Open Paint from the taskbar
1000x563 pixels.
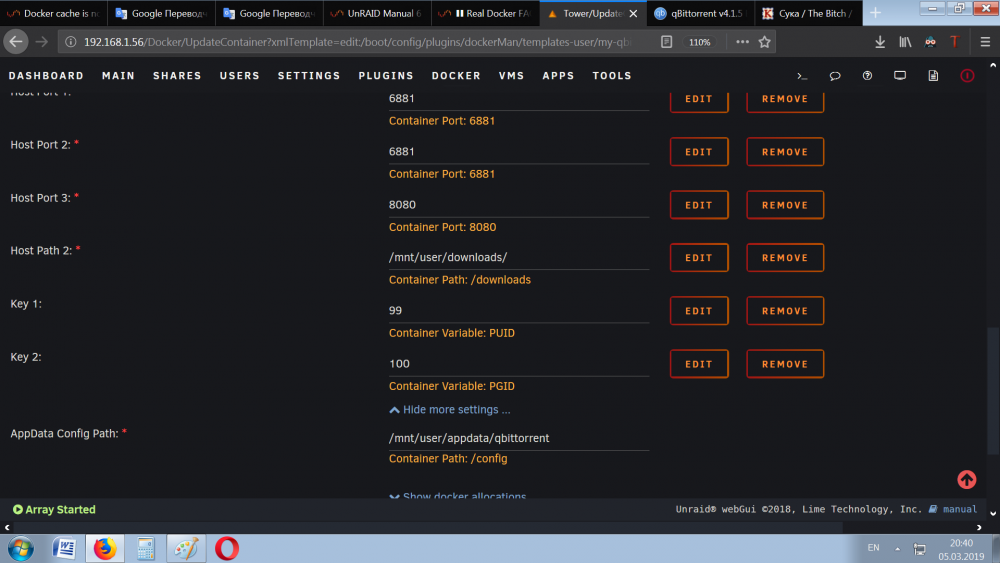click(186, 548)
